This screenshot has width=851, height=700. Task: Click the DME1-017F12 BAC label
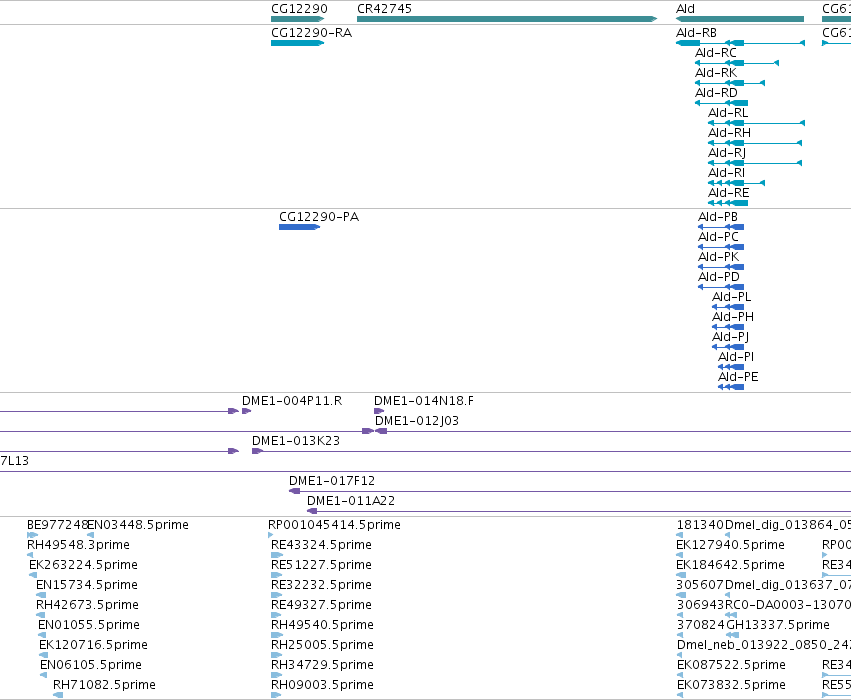pos(332,481)
